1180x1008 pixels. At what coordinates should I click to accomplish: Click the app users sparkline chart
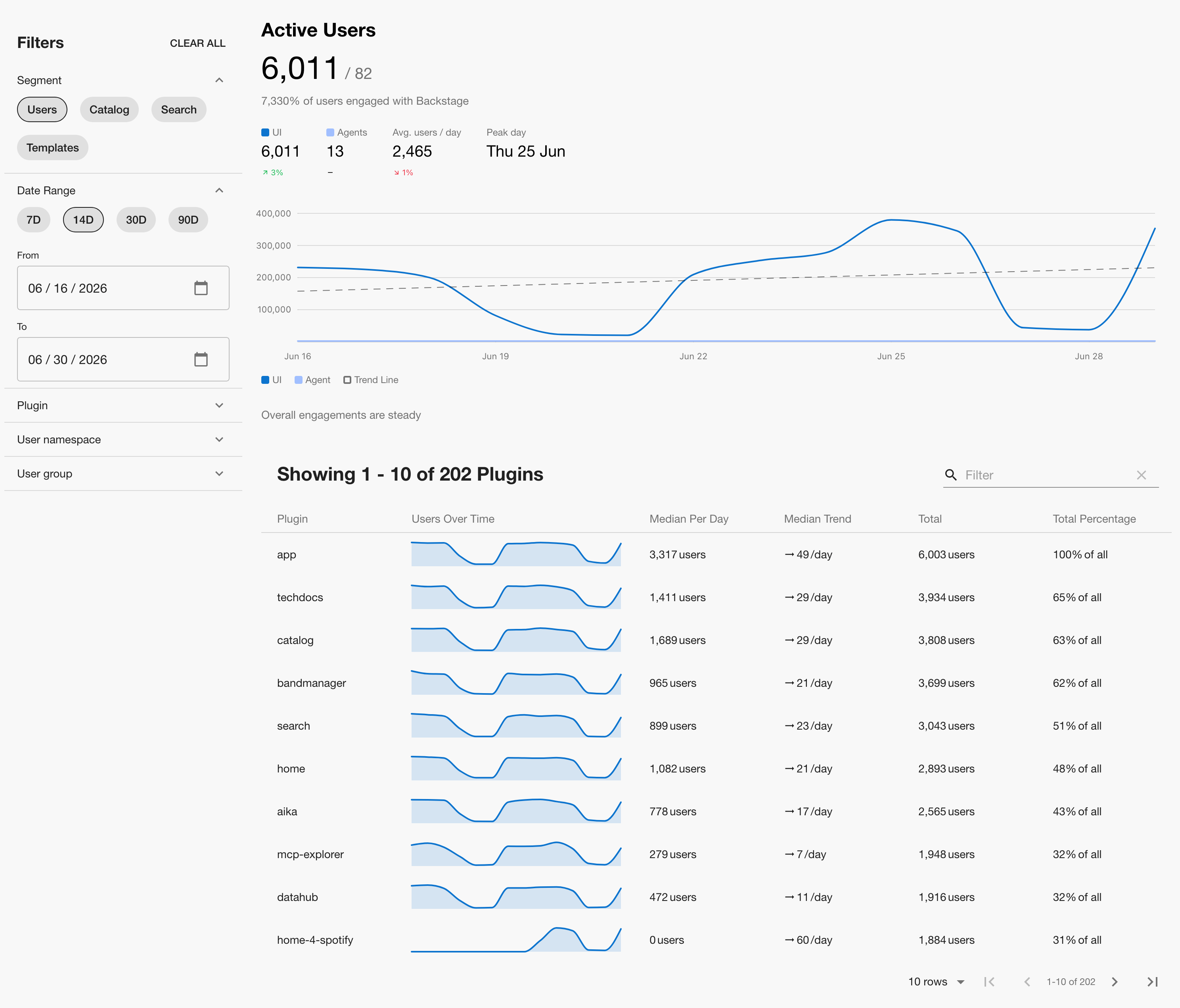pos(516,554)
